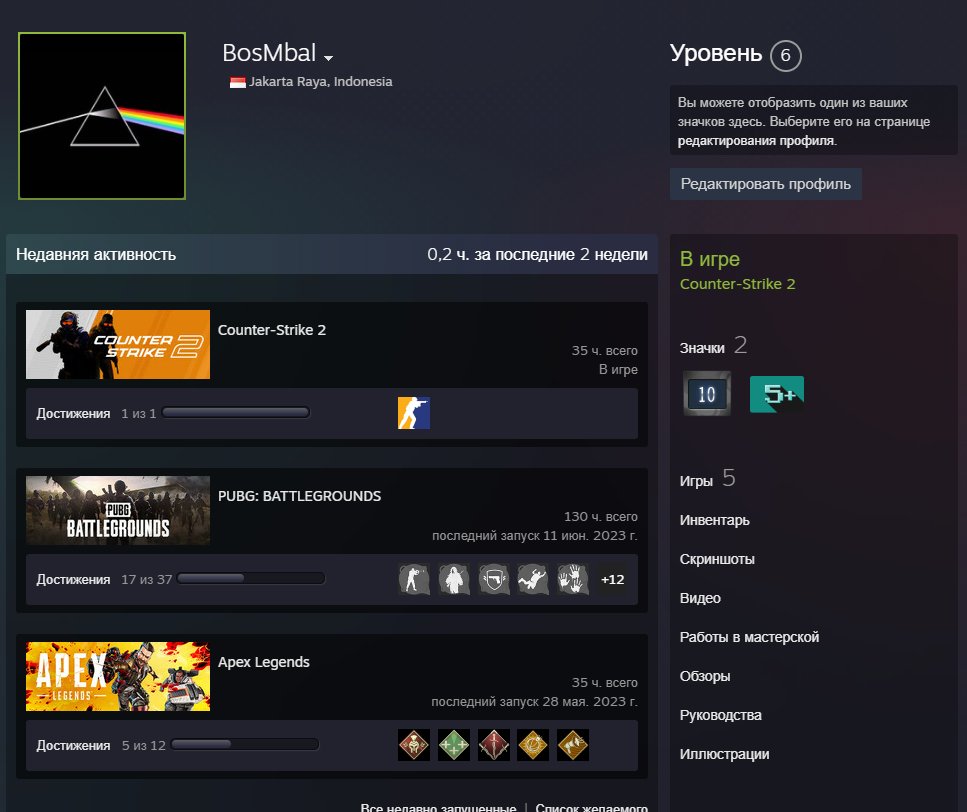Open the Apex Legends game banner

(x=118, y=676)
